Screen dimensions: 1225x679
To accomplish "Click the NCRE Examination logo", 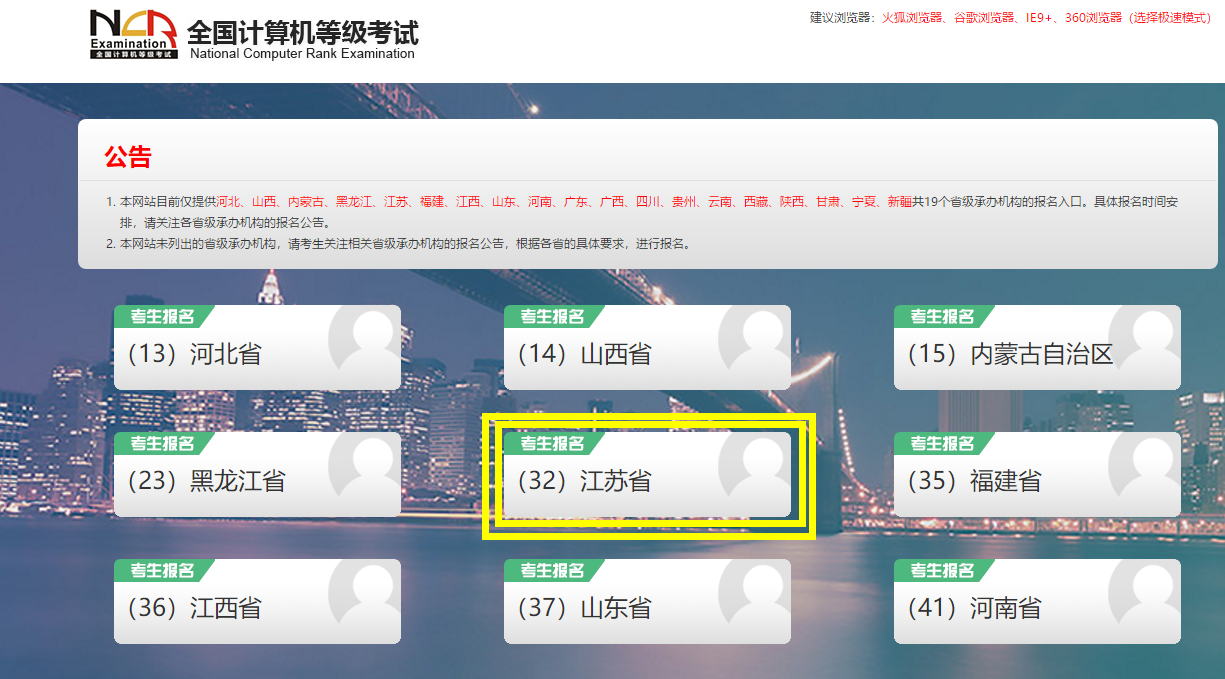I will click(x=133, y=35).
